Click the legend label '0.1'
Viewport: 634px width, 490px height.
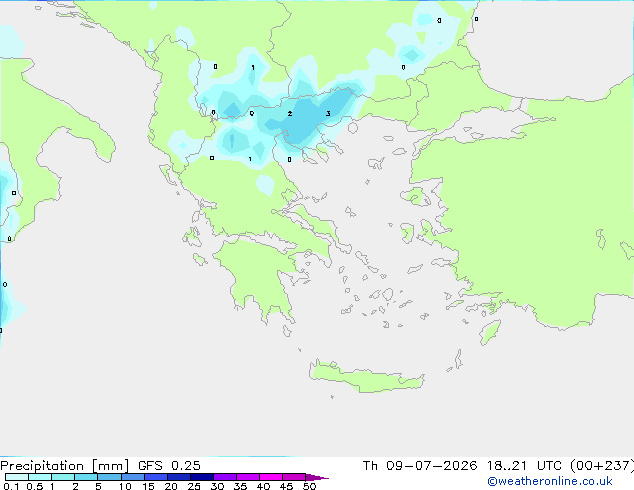coord(11,486)
